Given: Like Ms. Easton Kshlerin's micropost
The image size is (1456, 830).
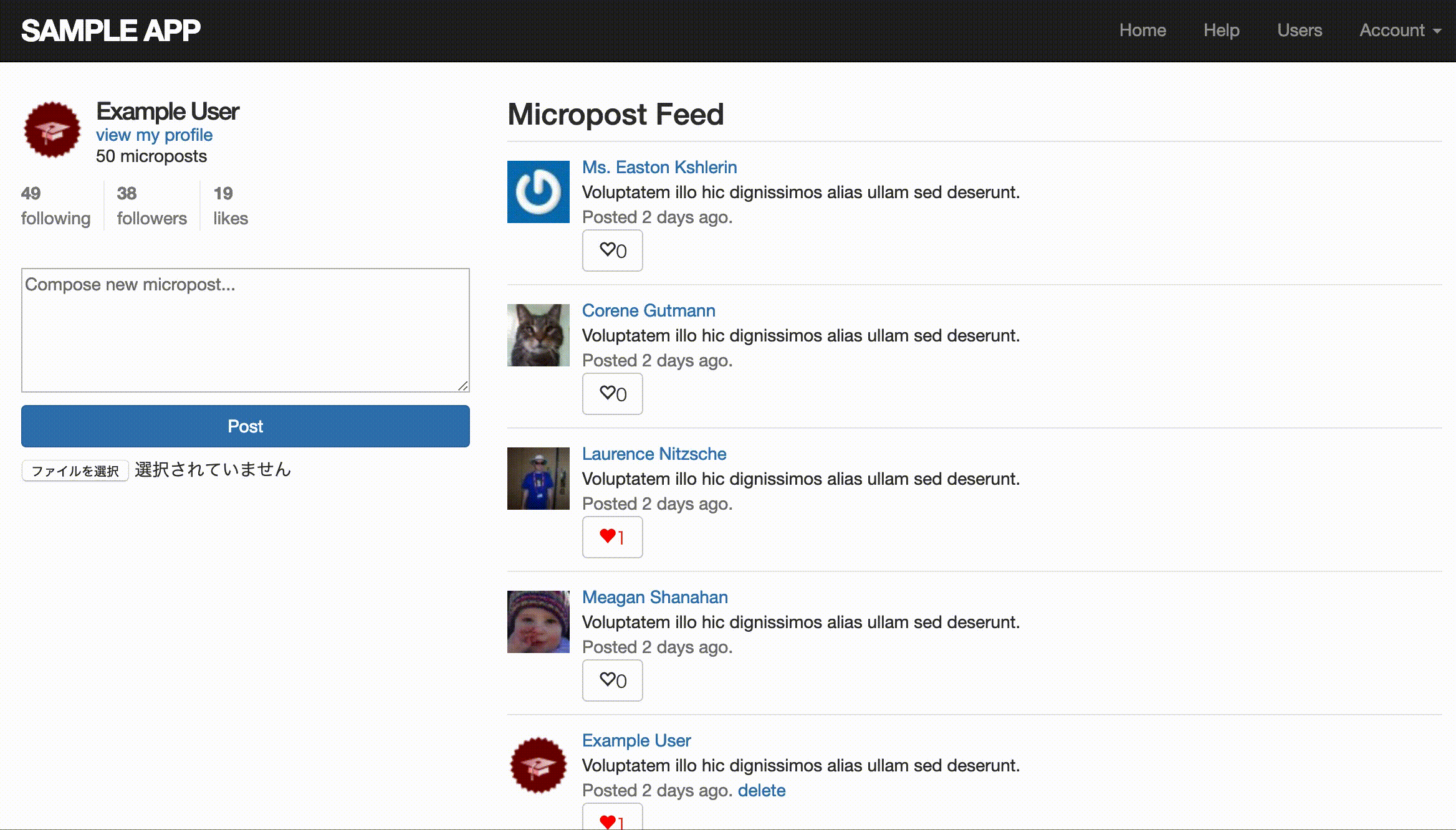Looking at the screenshot, I should (612, 250).
